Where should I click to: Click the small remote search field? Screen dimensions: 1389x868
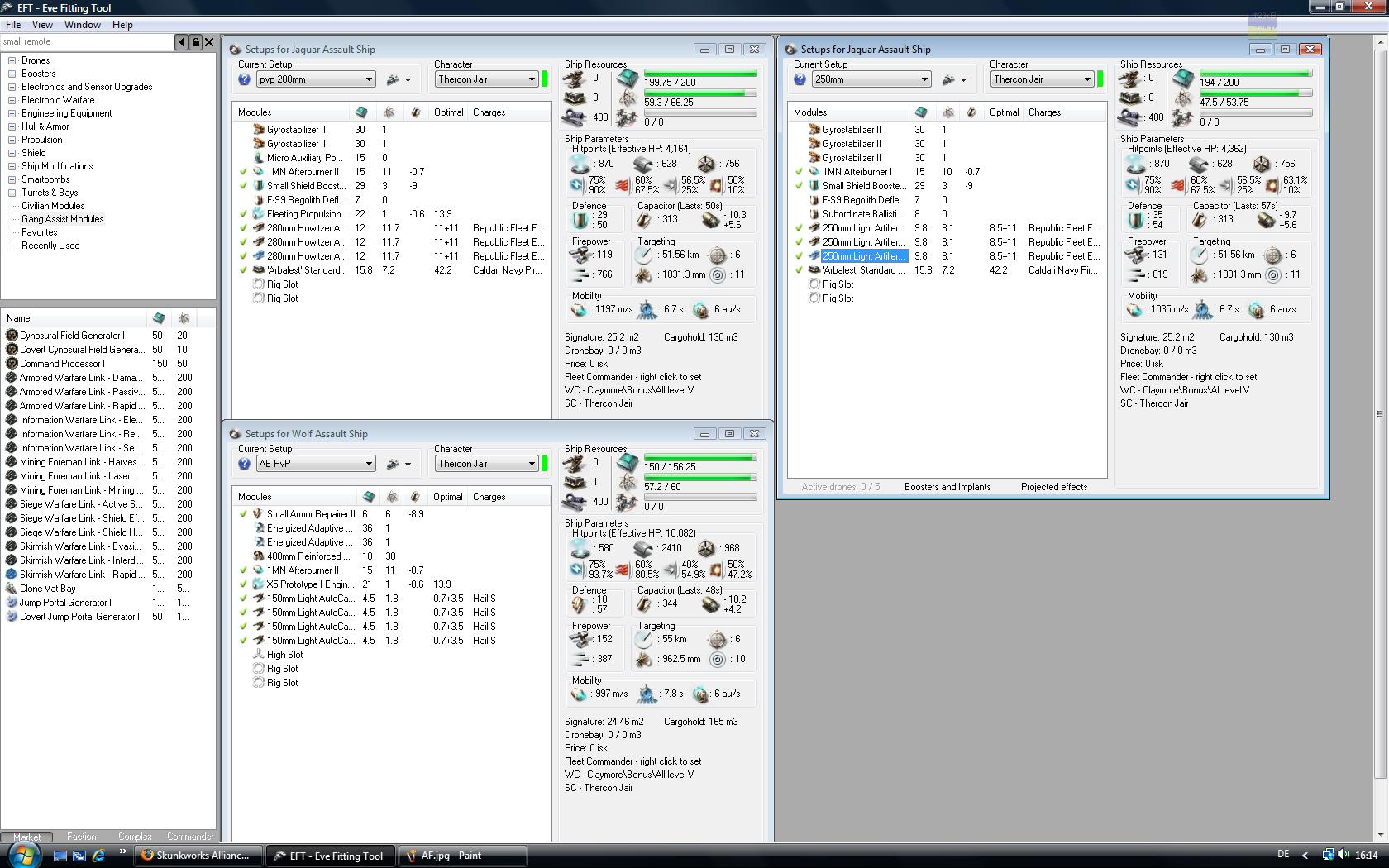click(87, 42)
